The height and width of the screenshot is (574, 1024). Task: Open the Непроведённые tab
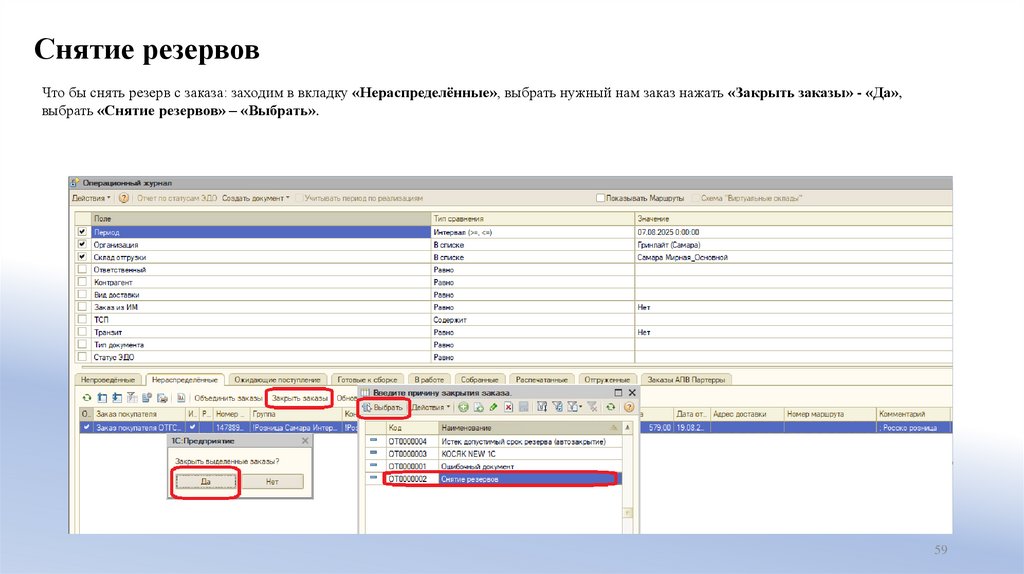pyautogui.click(x=108, y=379)
